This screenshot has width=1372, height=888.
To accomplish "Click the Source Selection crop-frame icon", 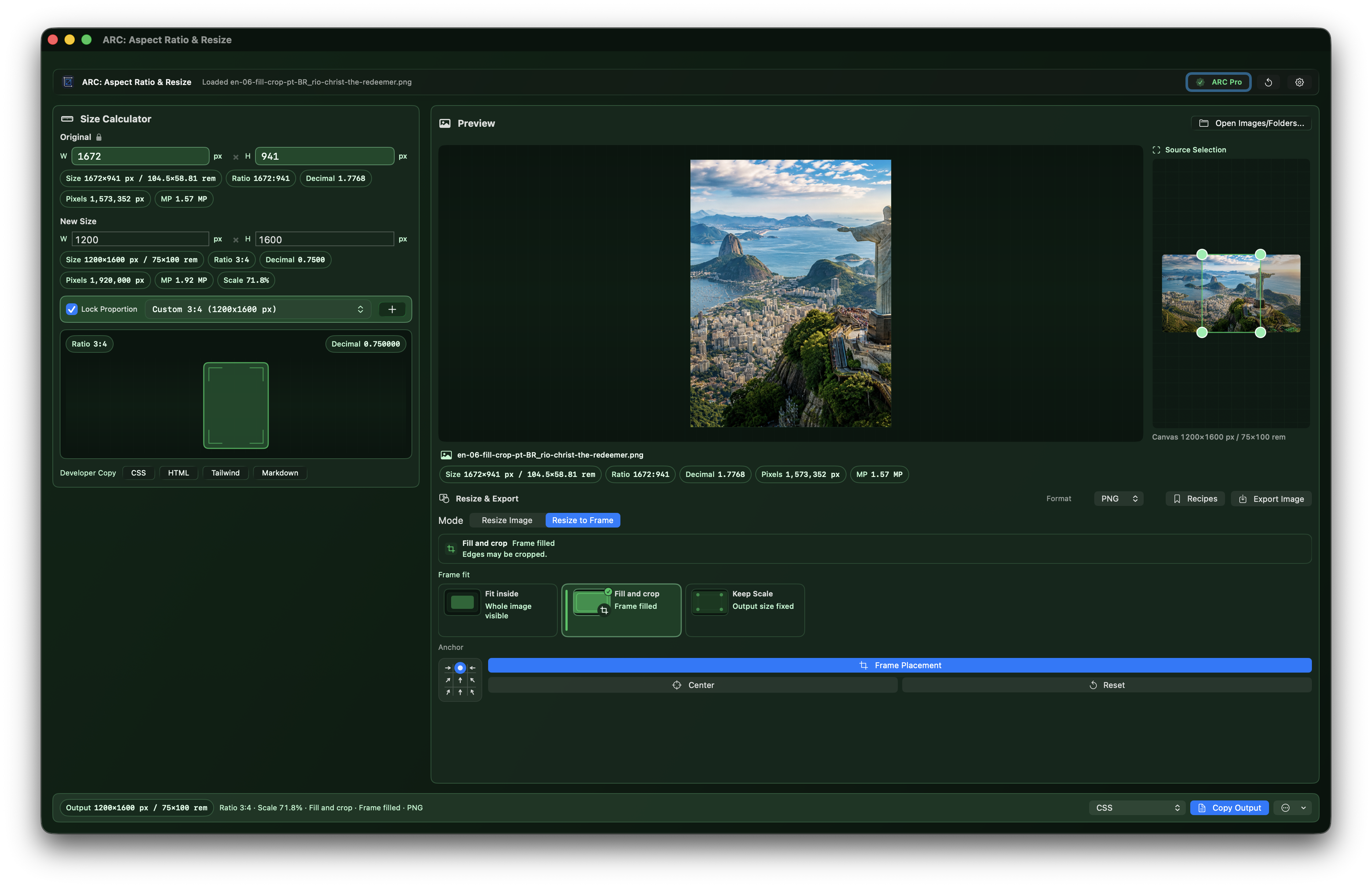I will pos(1156,150).
